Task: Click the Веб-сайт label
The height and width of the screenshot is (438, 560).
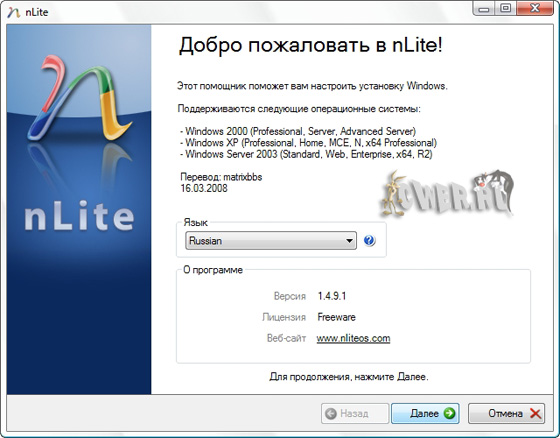Action: [x=286, y=338]
